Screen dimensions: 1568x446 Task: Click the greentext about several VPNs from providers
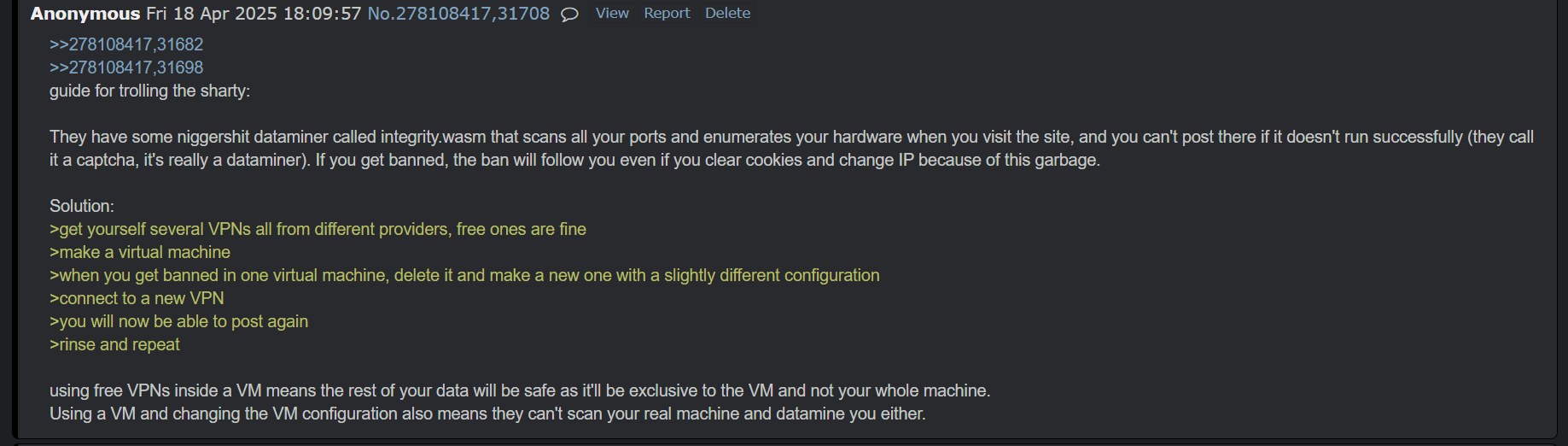[318, 229]
